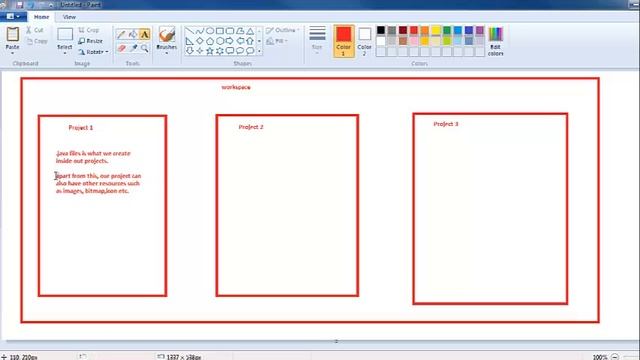Click the zoom out minus button
Image resolution: width=640 pixels, height=360 pixels.
point(615,357)
